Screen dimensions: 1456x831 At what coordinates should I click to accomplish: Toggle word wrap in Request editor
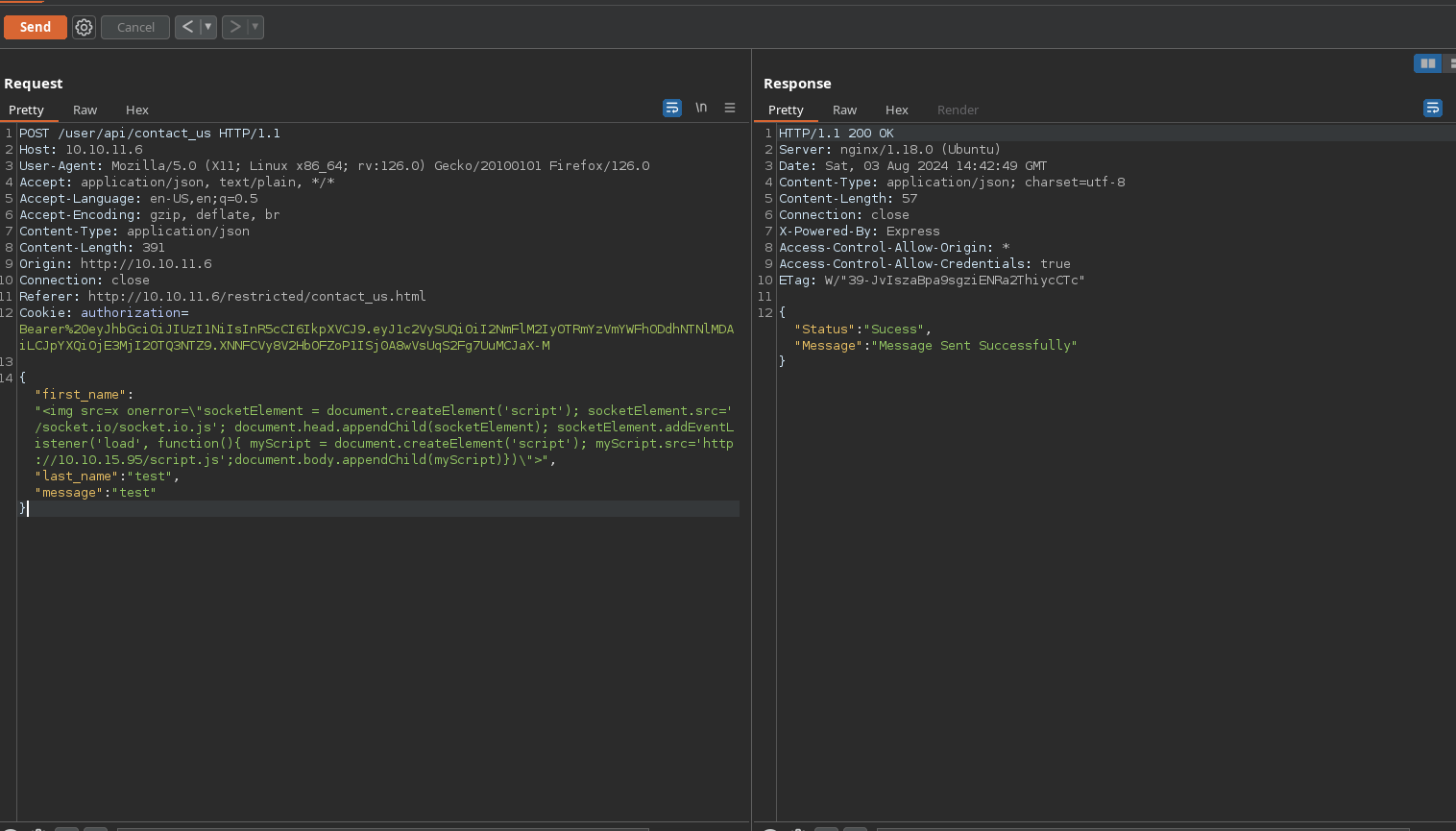[x=672, y=108]
